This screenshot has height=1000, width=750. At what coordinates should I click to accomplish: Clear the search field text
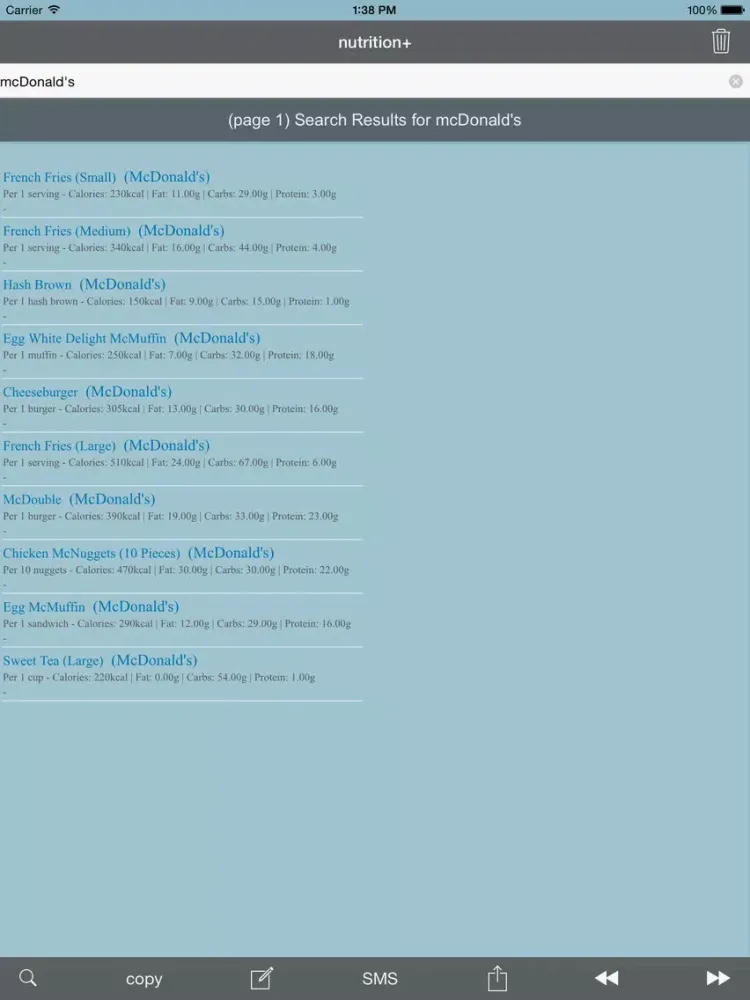[735, 81]
